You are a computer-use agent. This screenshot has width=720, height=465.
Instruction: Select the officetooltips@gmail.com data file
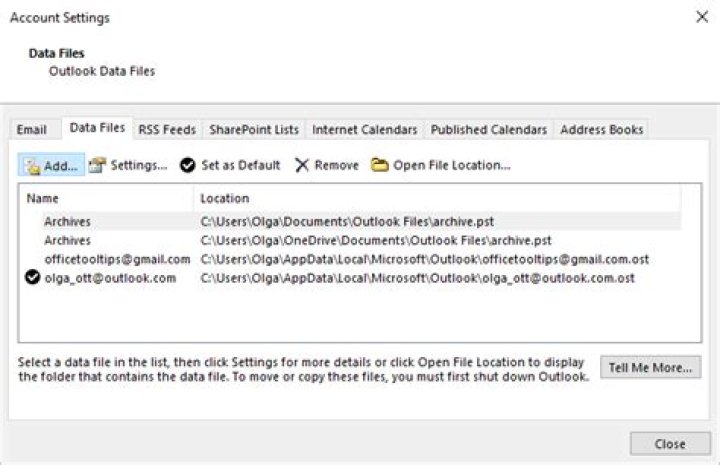coord(351,259)
